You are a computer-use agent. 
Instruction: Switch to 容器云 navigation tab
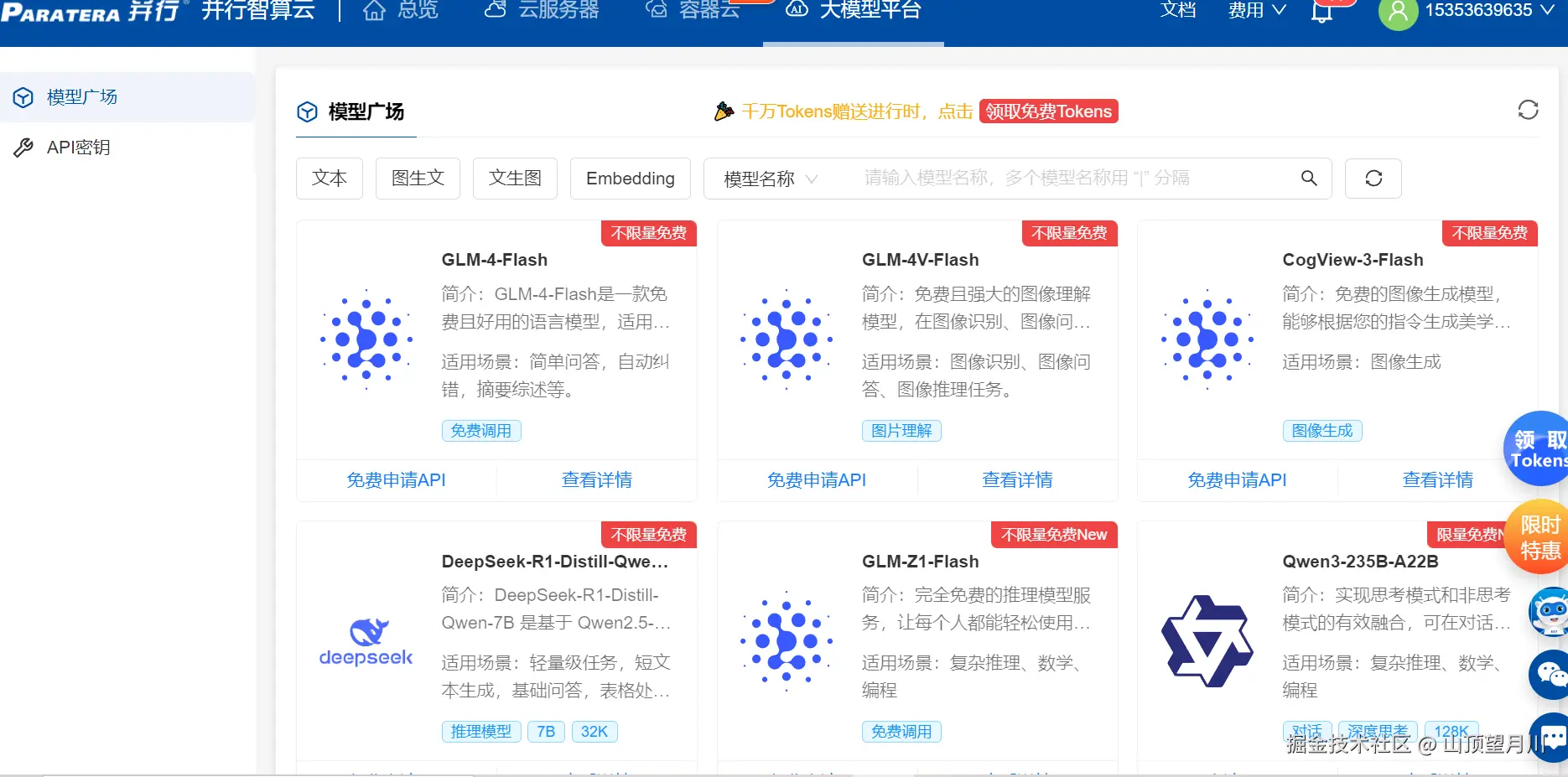pyautogui.click(x=693, y=10)
